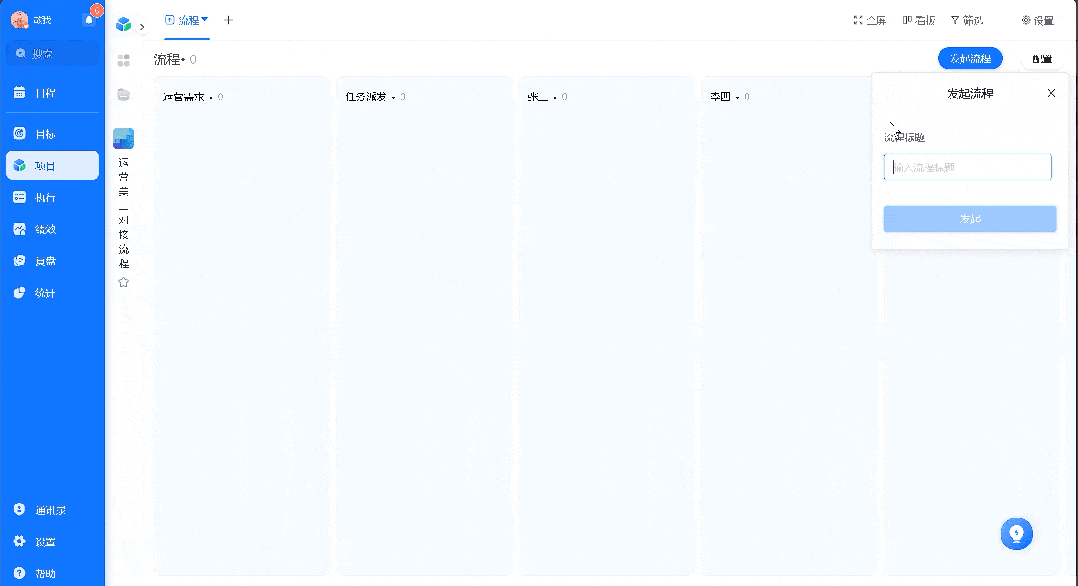
Task: Open the 统计 statistics module
Action: [52, 291]
